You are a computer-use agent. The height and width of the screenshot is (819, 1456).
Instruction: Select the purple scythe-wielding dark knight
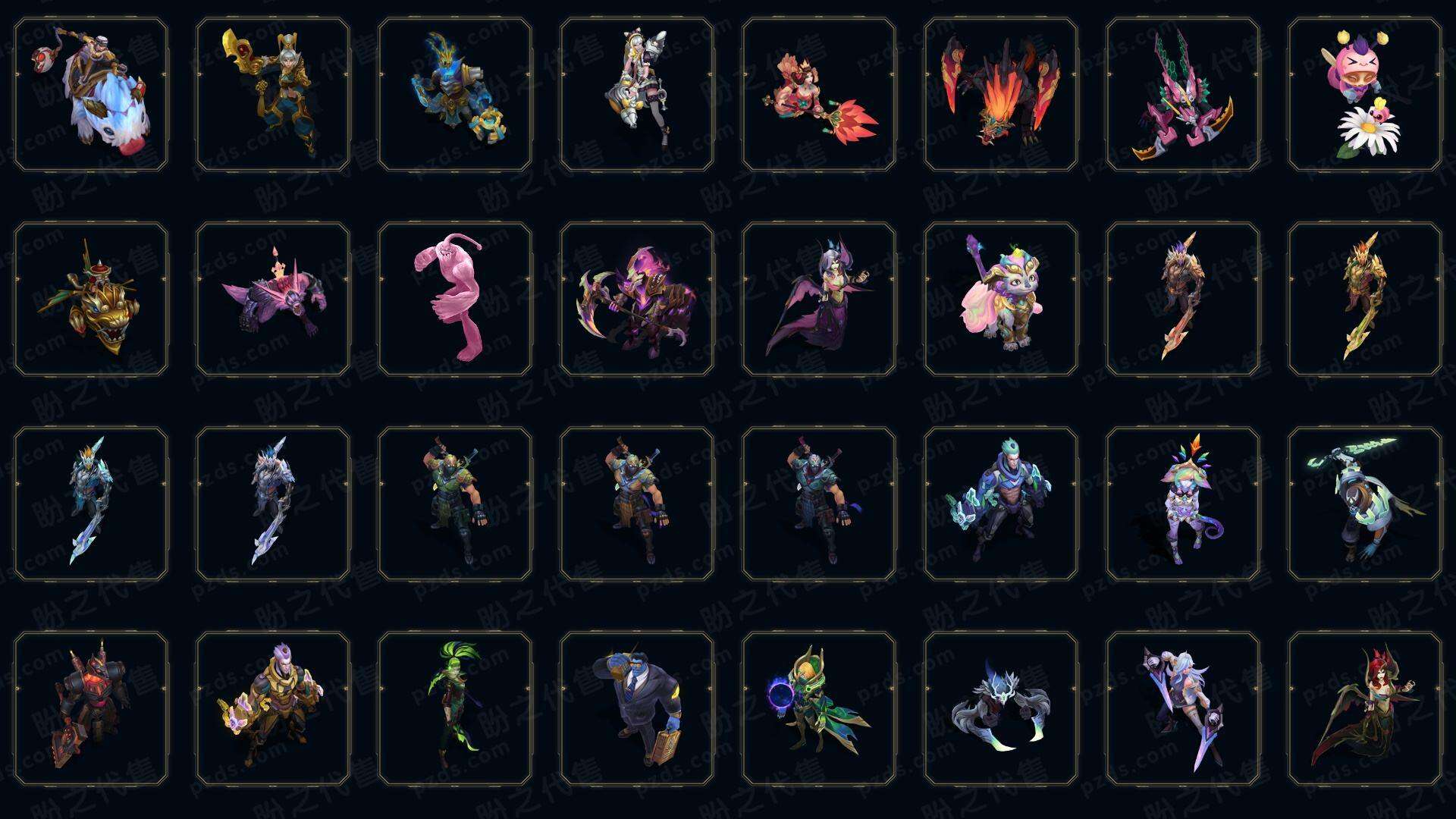click(637, 299)
